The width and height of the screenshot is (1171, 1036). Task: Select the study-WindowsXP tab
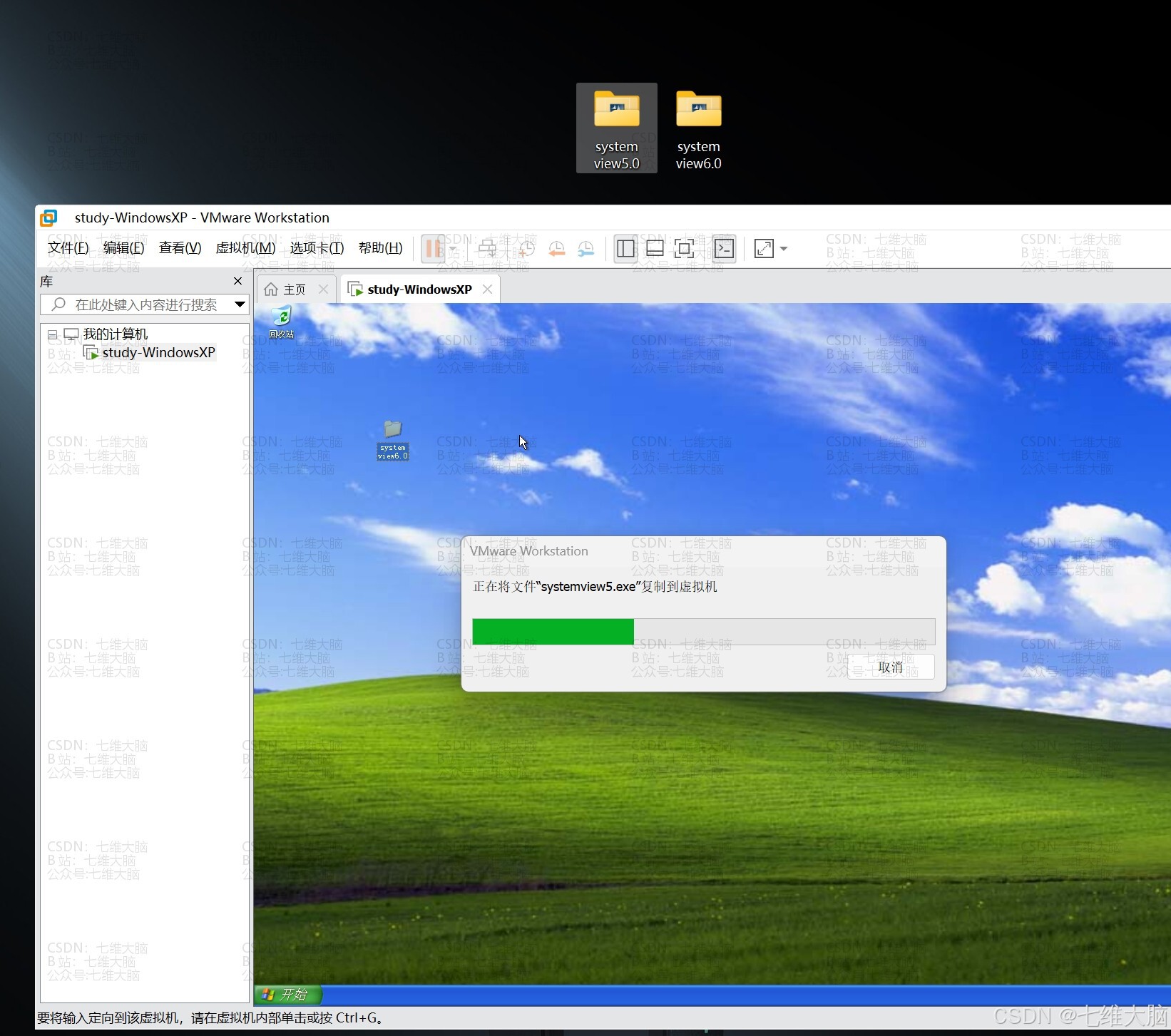coord(419,289)
